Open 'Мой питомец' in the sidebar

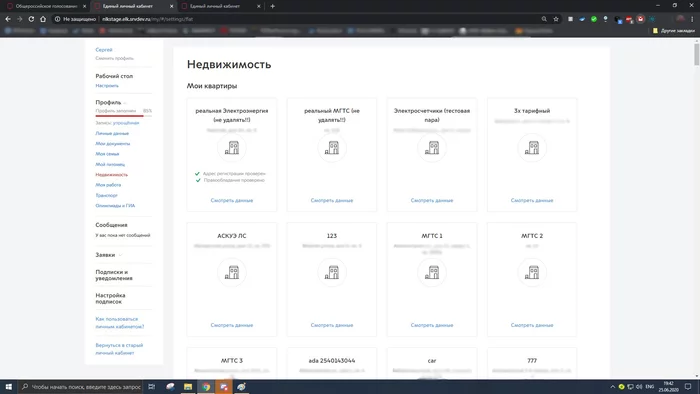(x=110, y=164)
